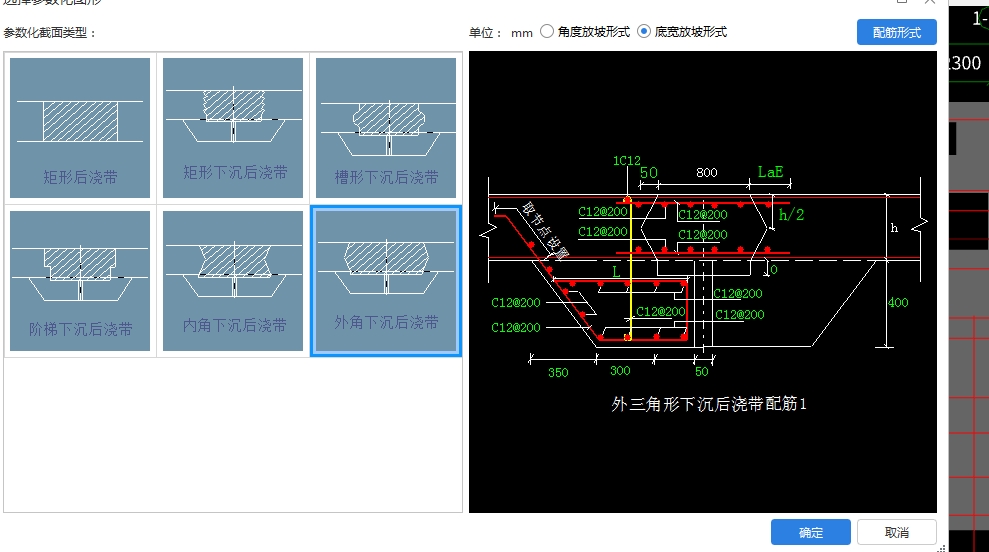Pick the 槽形下沉后浇带 section type
This screenshot has width=989, height=552.
386,128
